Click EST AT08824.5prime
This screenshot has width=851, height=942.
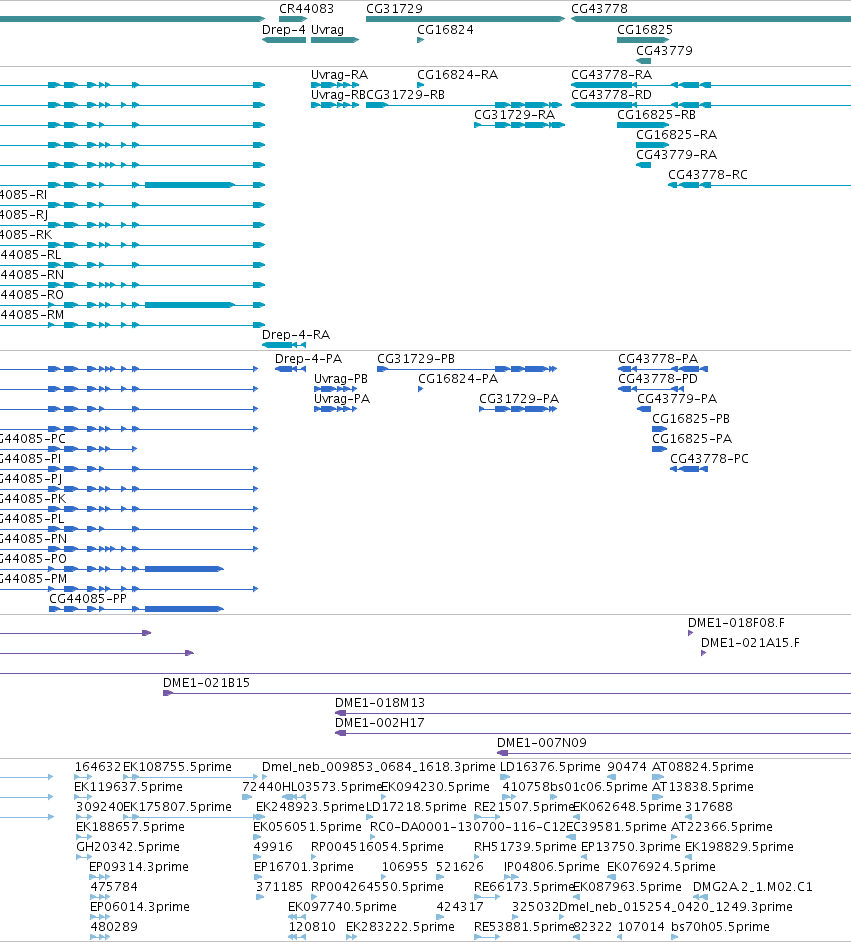703,767
